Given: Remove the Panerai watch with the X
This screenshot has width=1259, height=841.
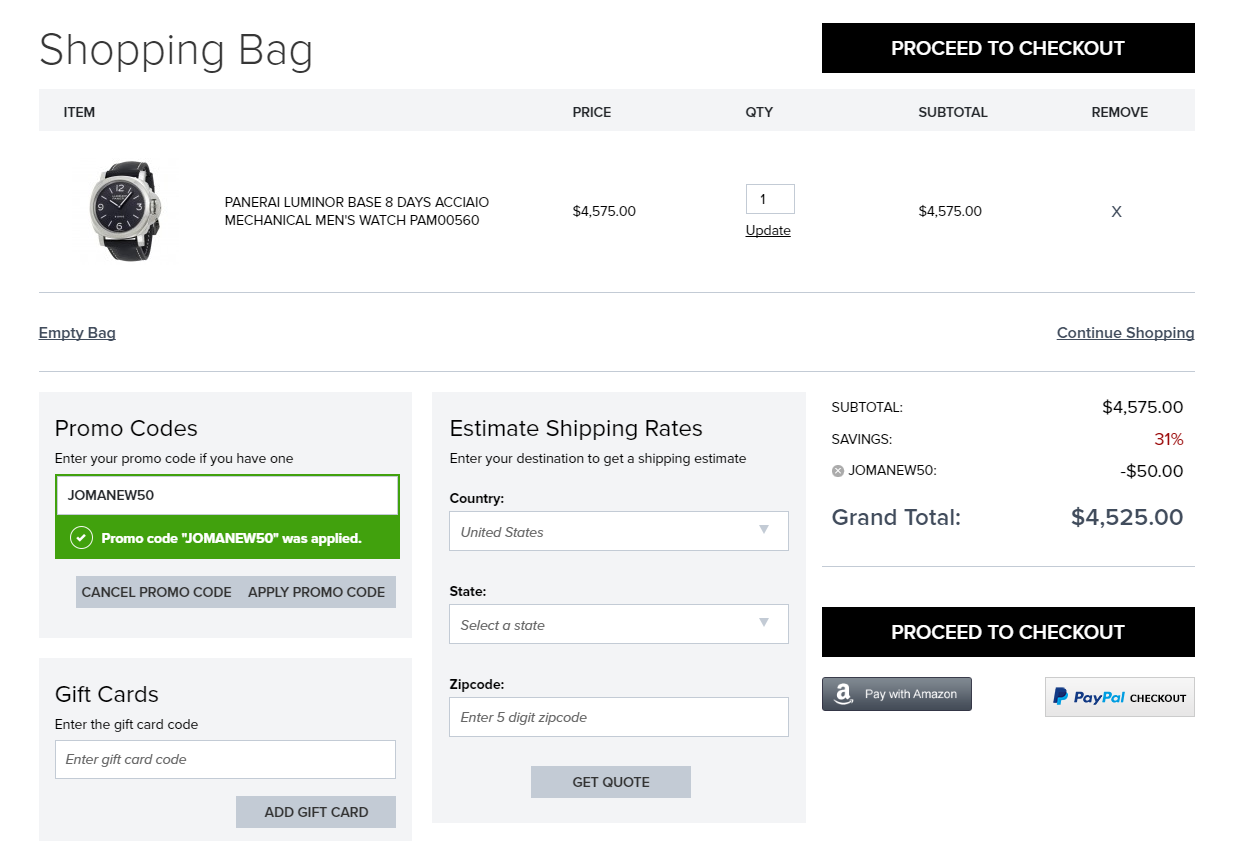Looking at the screenshot, I should [1117, 212].
